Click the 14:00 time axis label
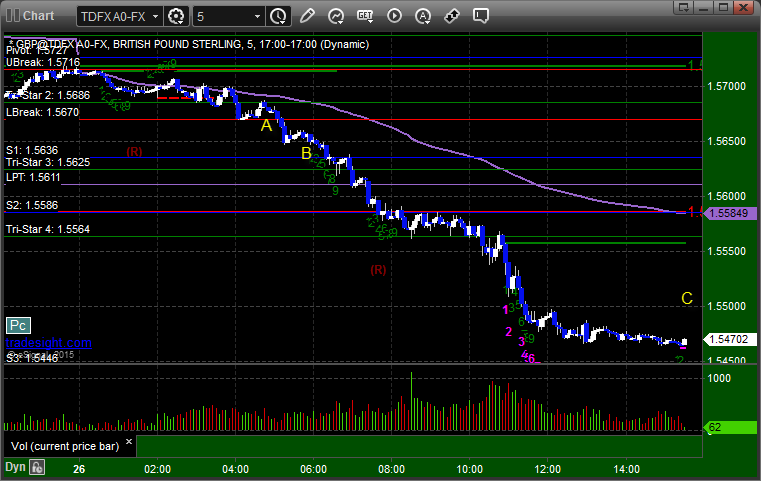Screen dimensions: 761x481 (x=626, y=469)
